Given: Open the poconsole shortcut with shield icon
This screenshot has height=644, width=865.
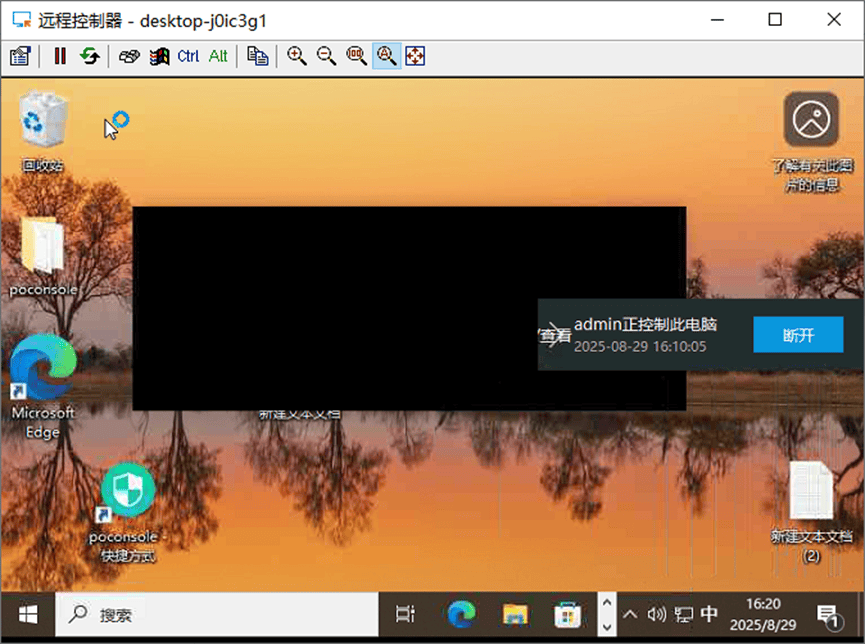Looking at the screenshot, I should [128, 490].
